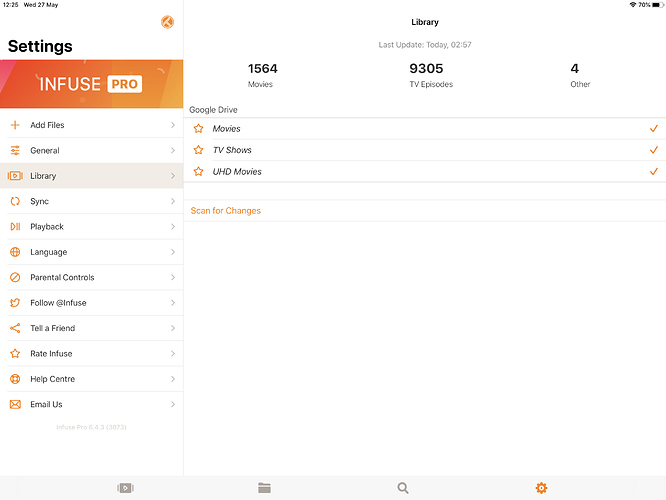This screenshot has height=500, width=666.
Task: Tap the 1564 Movies count
Action: click(x=262, y=75)
